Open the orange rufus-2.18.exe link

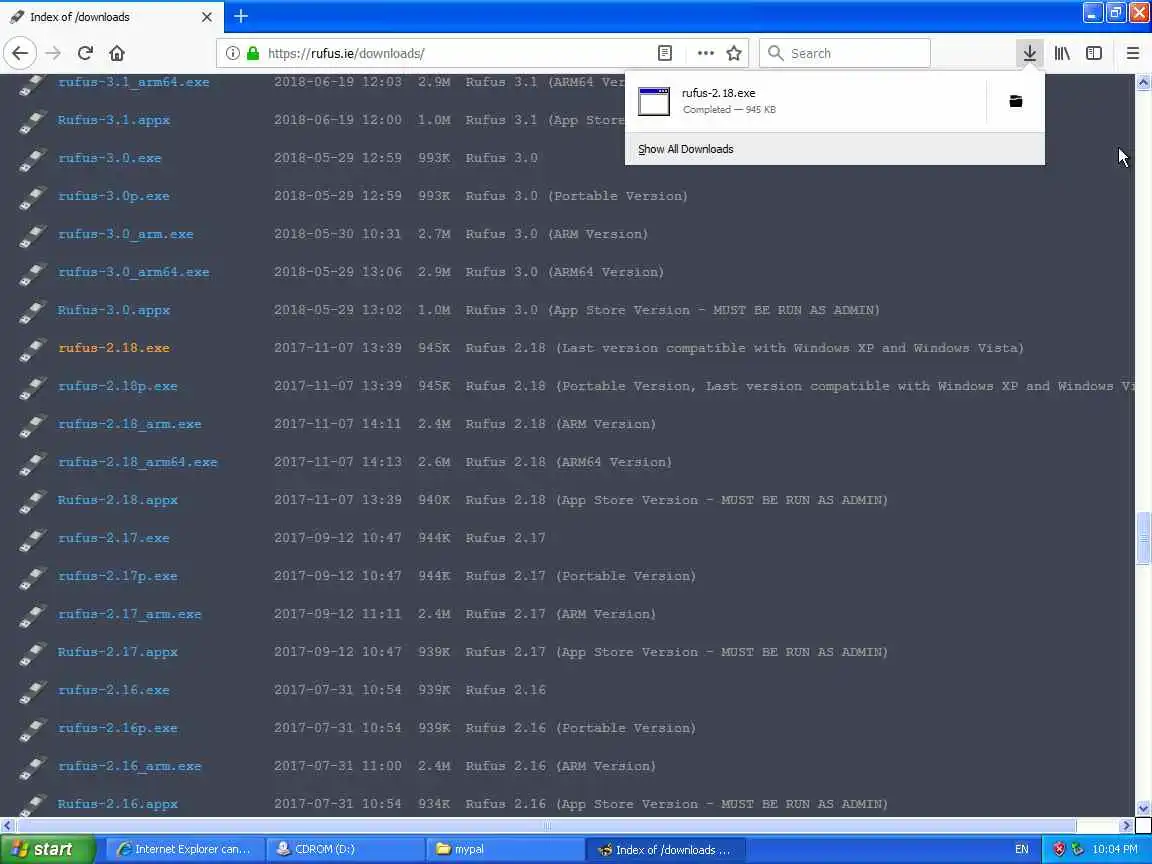[x=114, y=348]
